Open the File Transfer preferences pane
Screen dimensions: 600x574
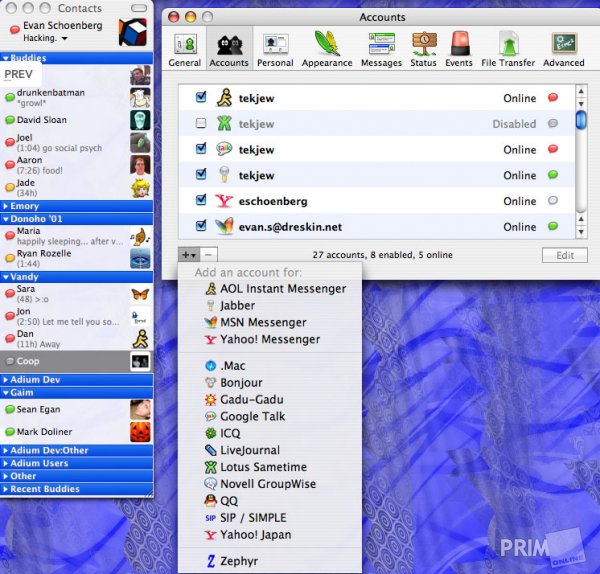click(x=508, y=49)
